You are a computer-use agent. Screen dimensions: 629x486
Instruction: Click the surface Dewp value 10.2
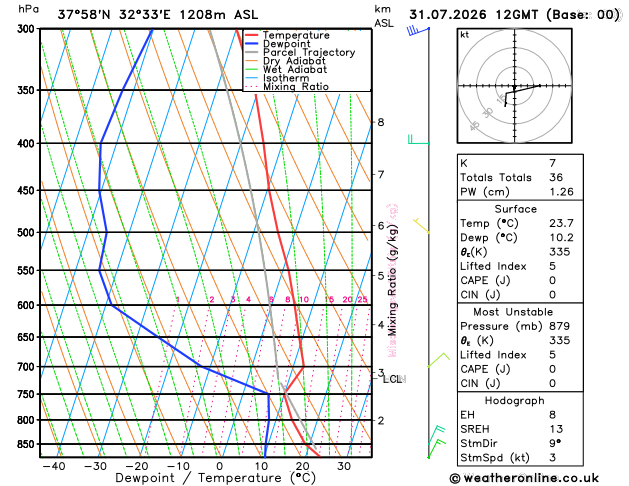tap(561, 237)
